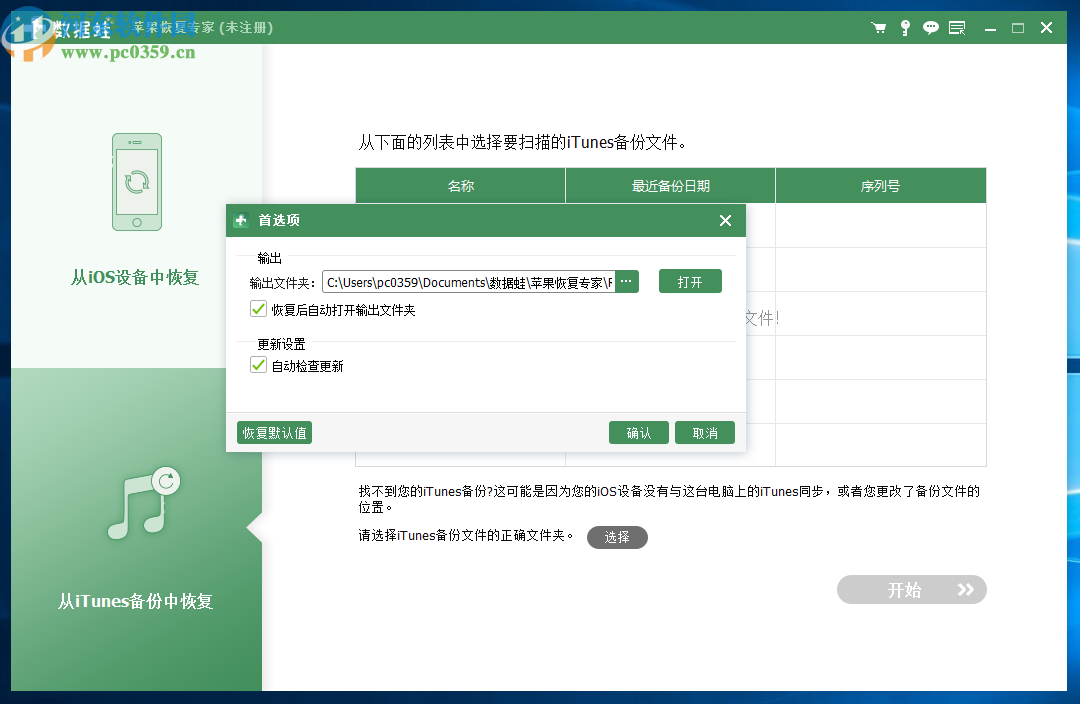Open folder browser with ... button
The width and height of the screenshot is (1080, 704).
pyautogui.click(x=626, y=281)
